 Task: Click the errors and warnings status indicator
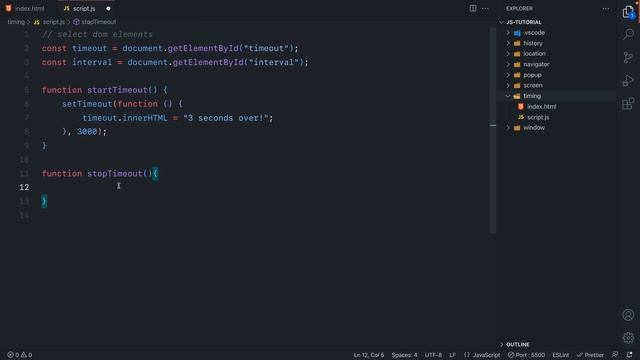(20, 355)
